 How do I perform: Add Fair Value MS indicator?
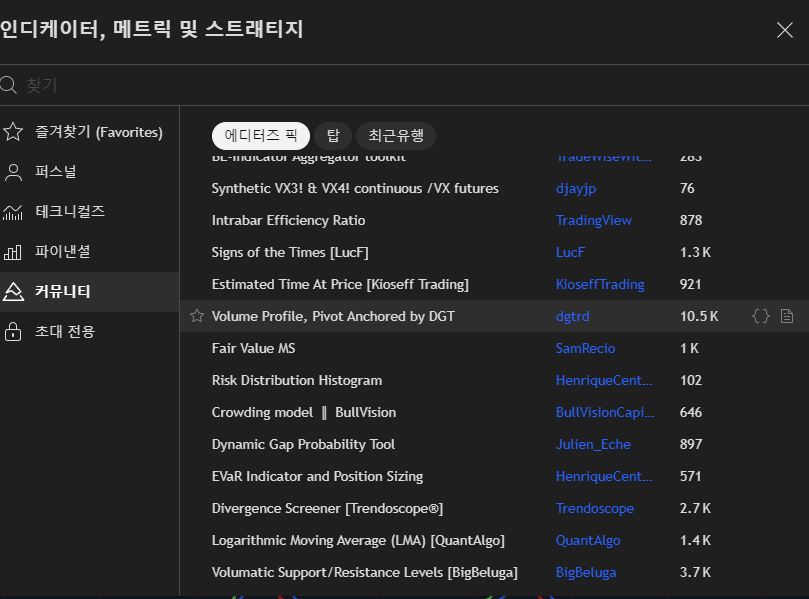pos(253,348)
